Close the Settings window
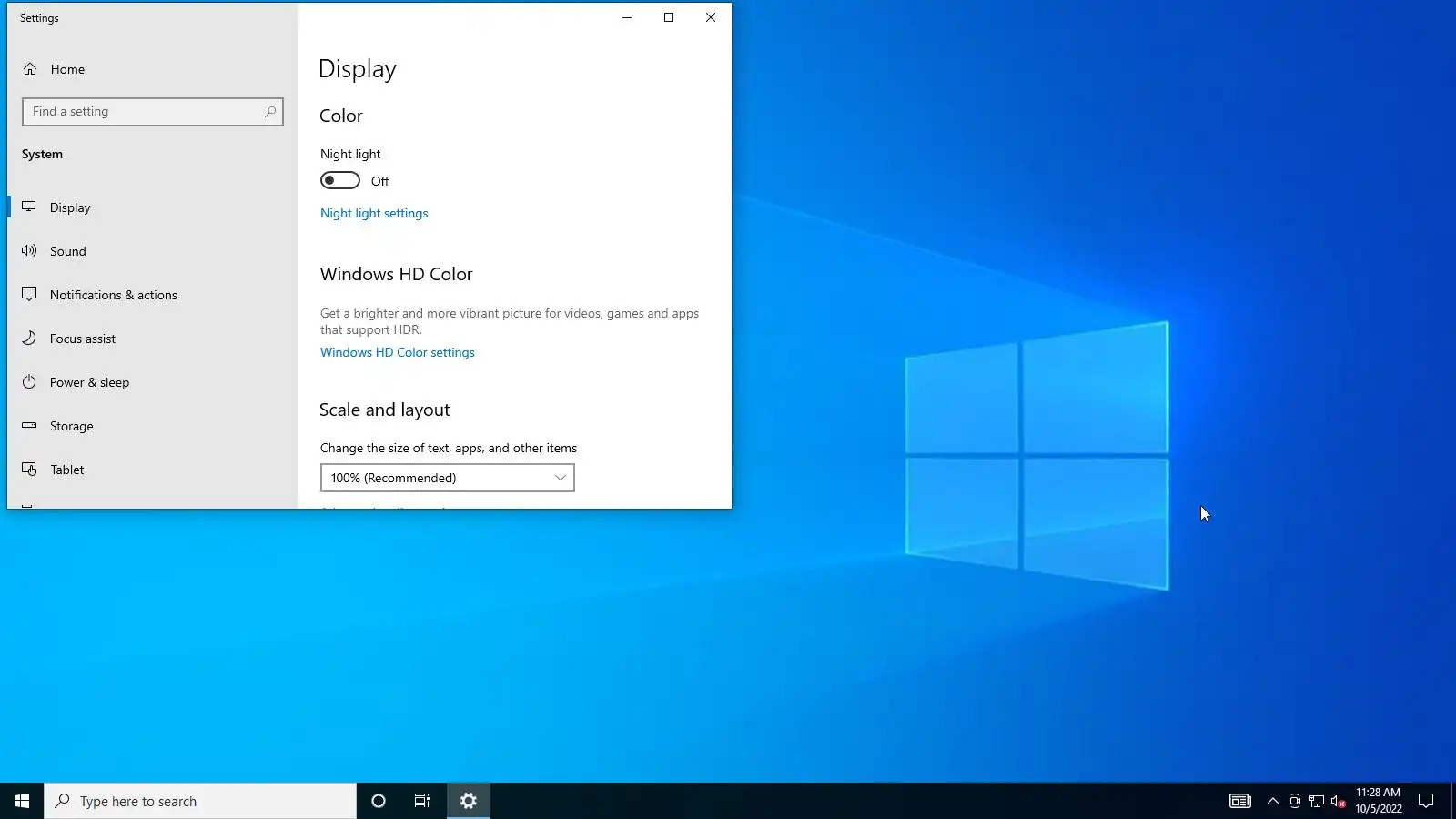 (x=711, y=17)
